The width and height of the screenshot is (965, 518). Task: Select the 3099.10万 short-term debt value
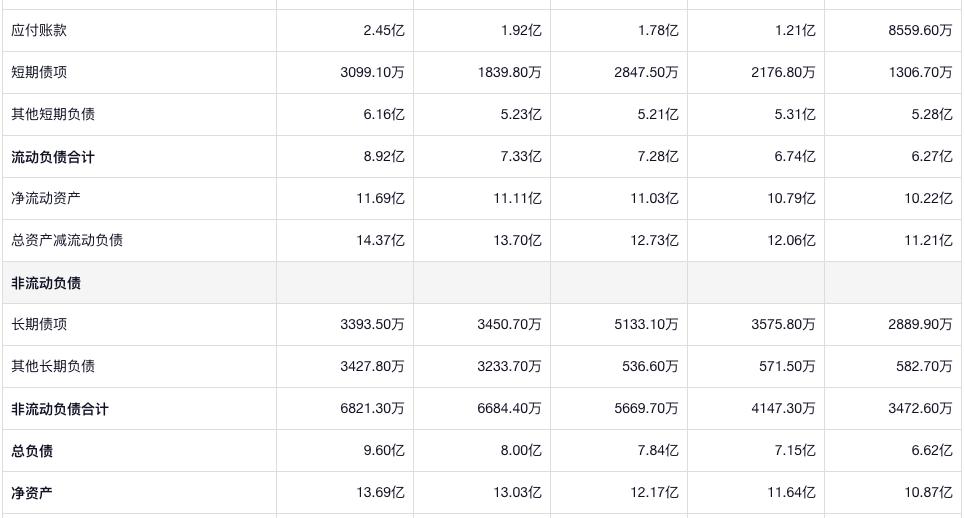(x=372, y=73)
